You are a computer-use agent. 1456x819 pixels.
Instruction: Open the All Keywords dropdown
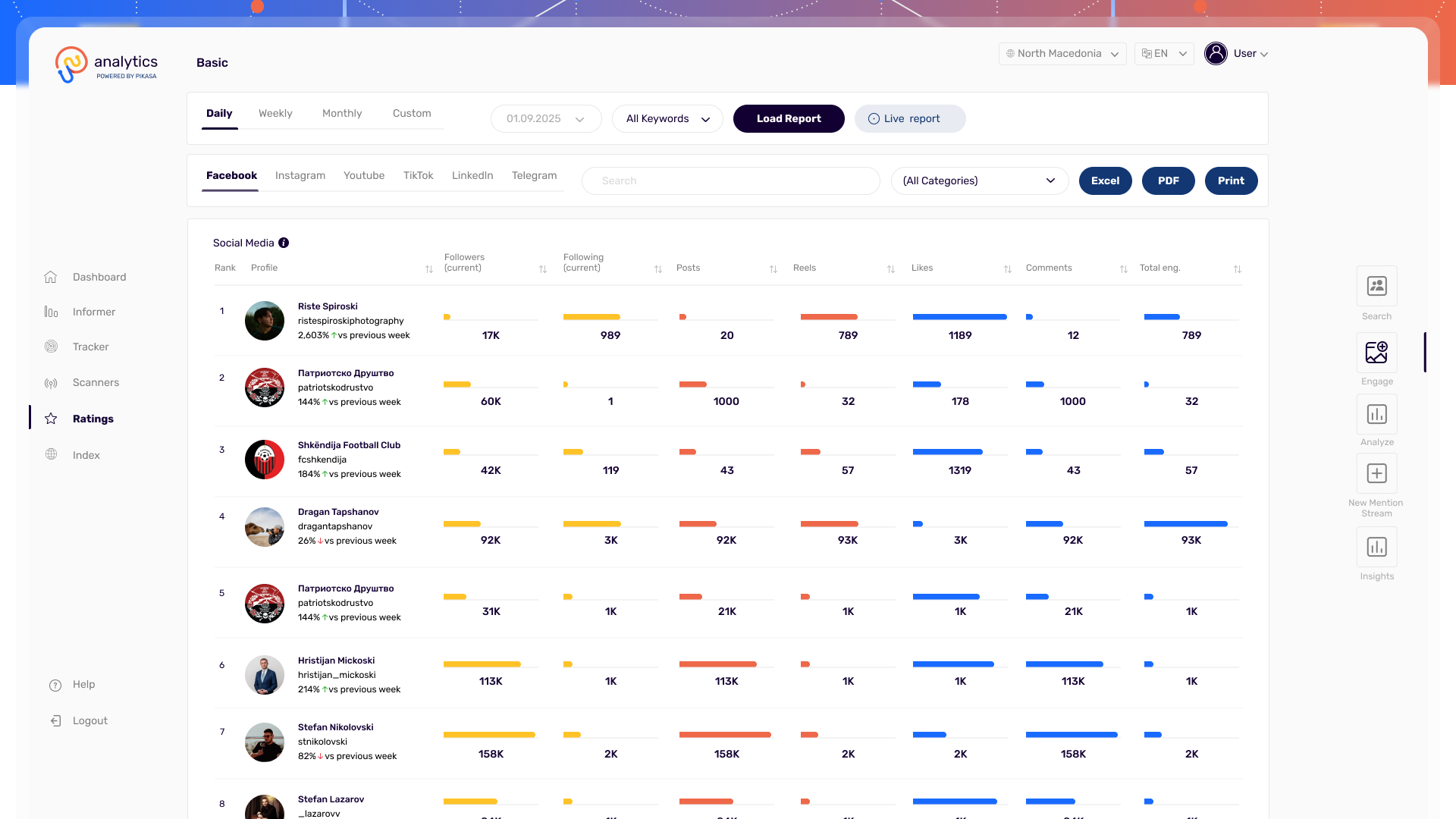[667, 118]
